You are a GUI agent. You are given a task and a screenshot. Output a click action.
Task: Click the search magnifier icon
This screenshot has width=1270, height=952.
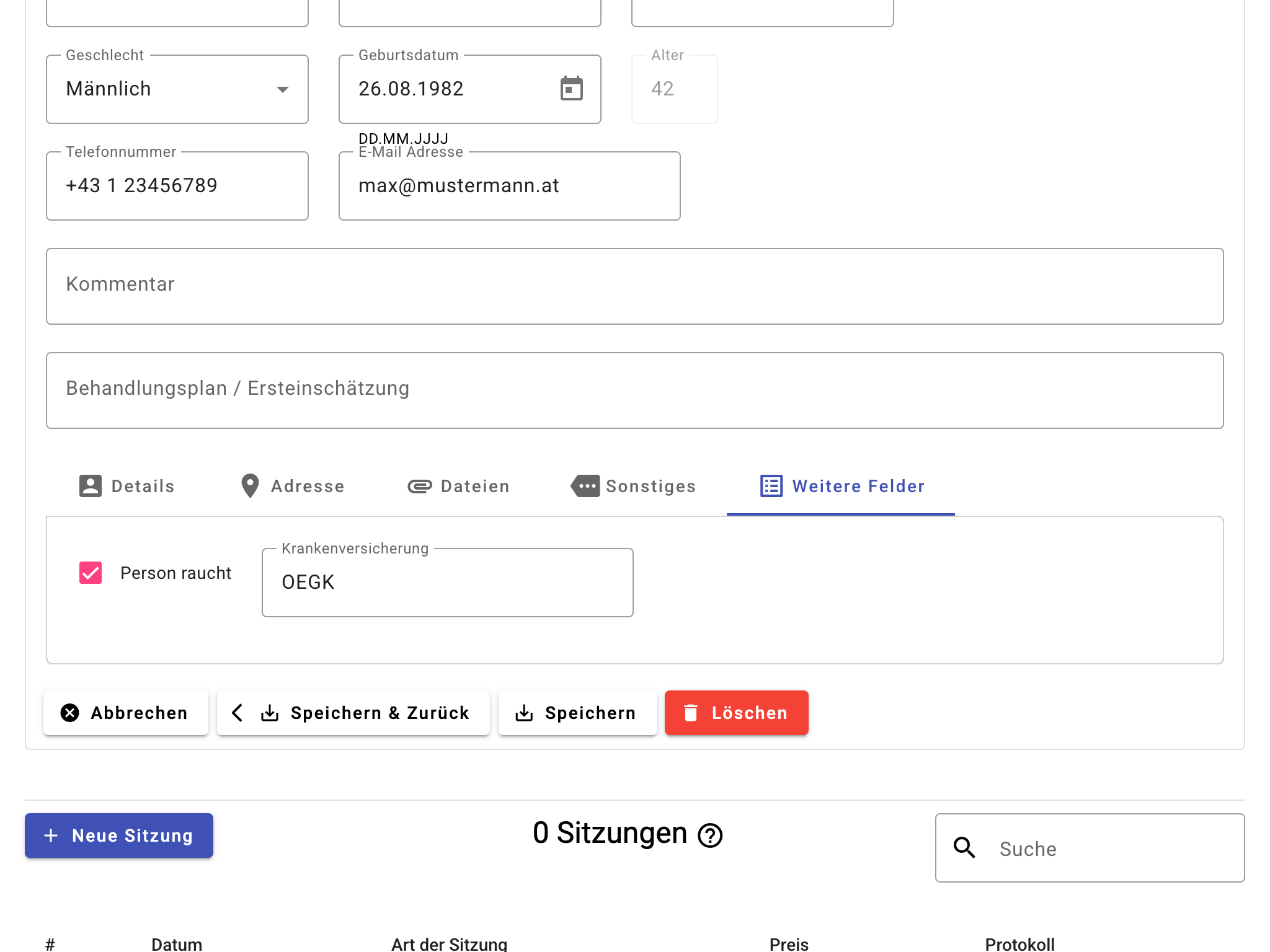pos(964,847)
